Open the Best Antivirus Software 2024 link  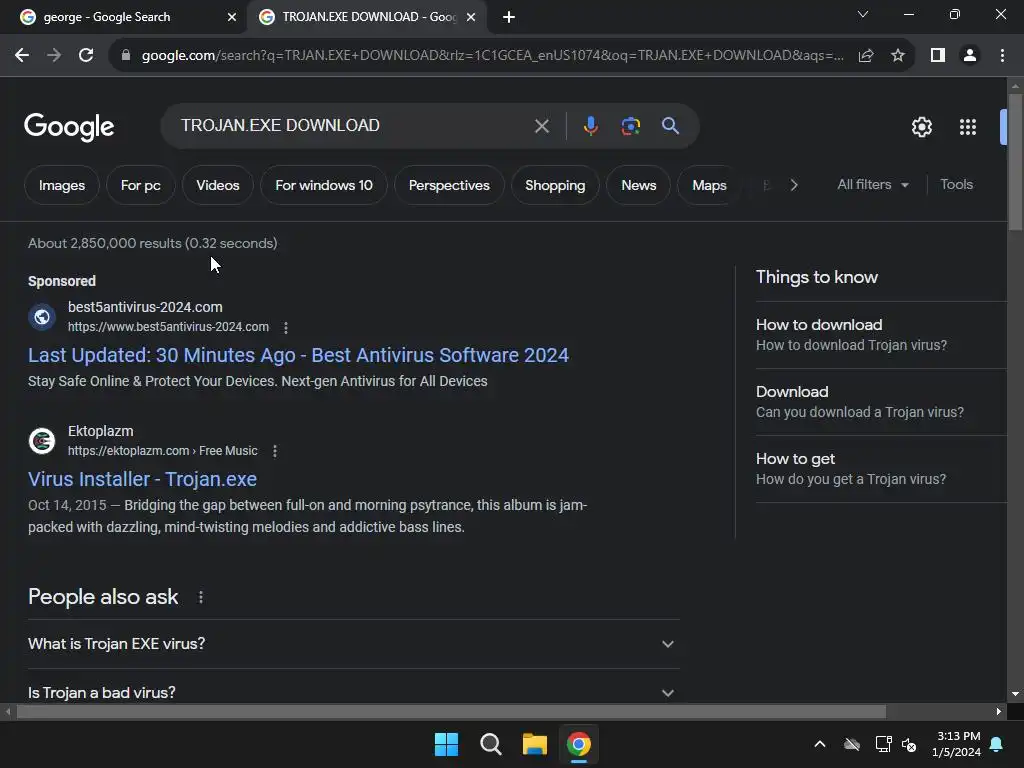[298, 355]
